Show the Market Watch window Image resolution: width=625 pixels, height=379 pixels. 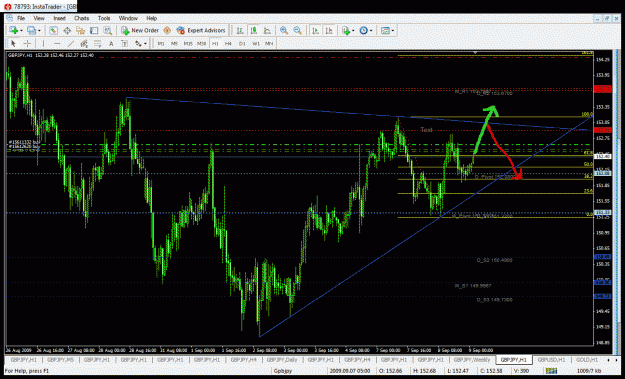tap(53, 30)
